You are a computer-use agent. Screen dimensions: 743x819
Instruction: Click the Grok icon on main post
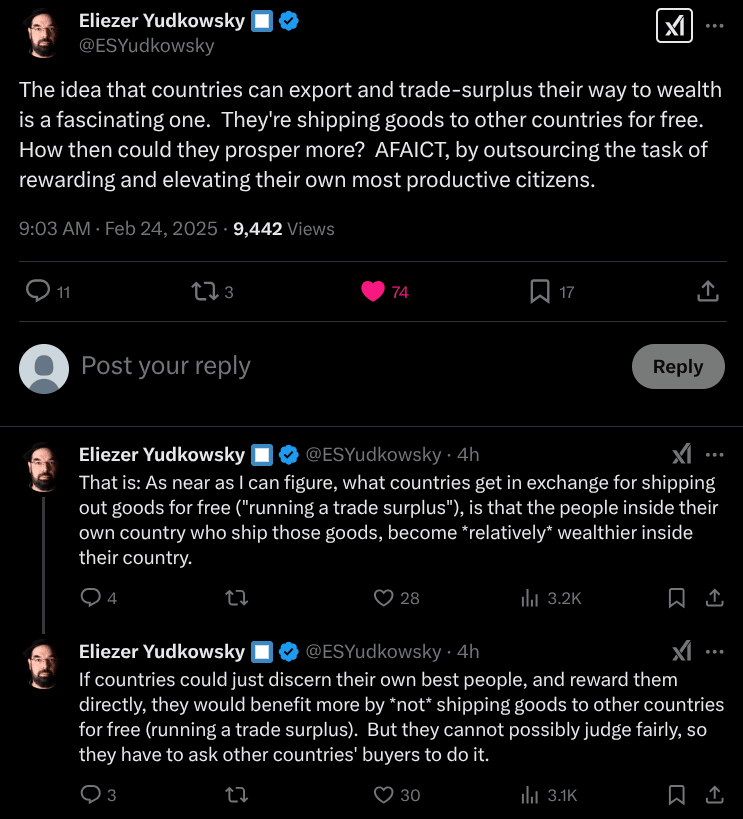[673, 26]
